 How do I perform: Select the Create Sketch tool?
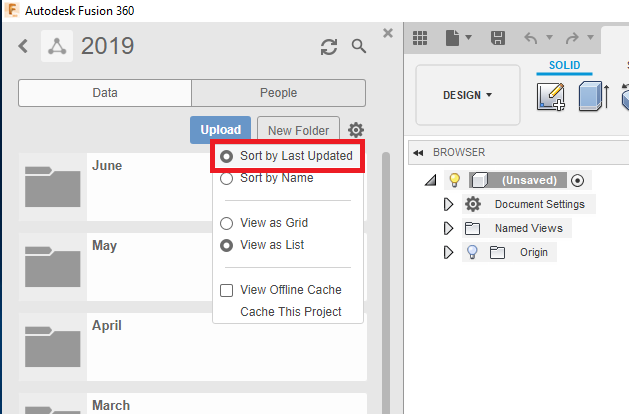point(551,98)
